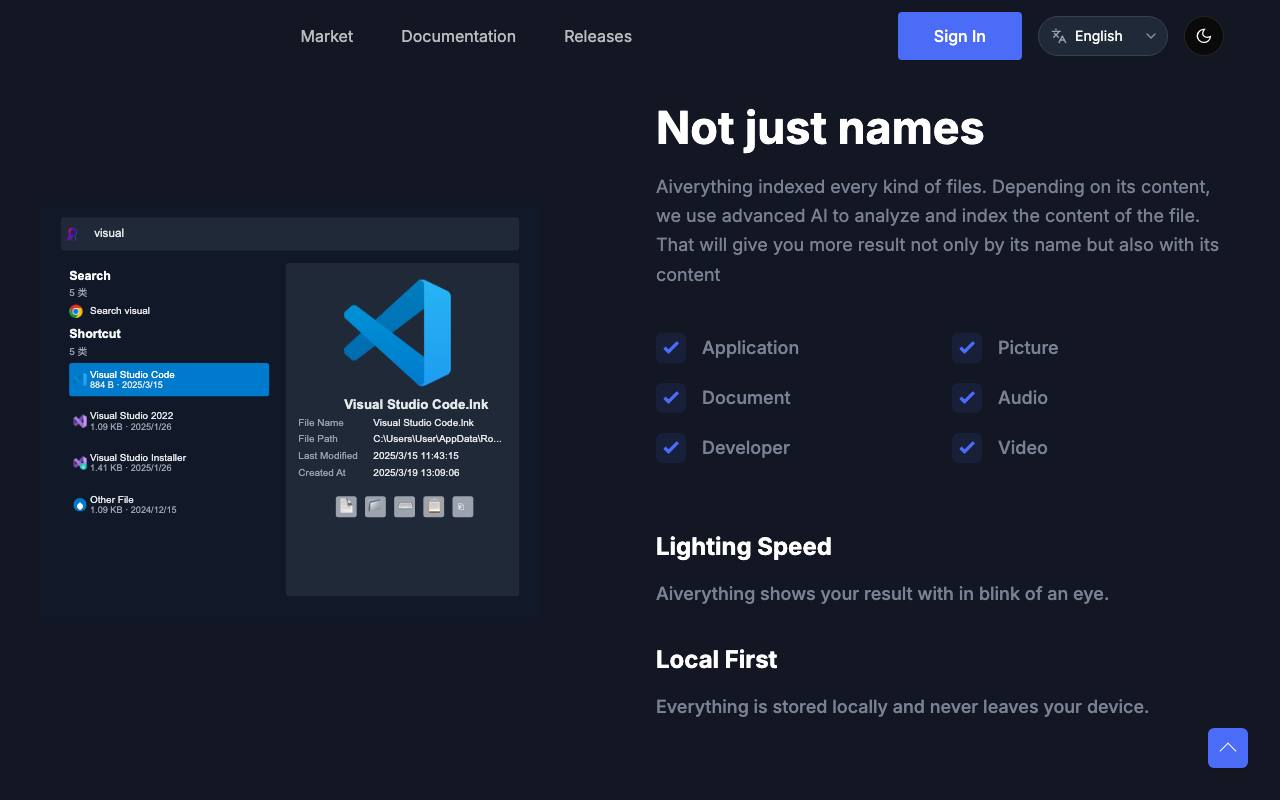
Task: Toggle the Video checkbox
Action: coord(967,448)
